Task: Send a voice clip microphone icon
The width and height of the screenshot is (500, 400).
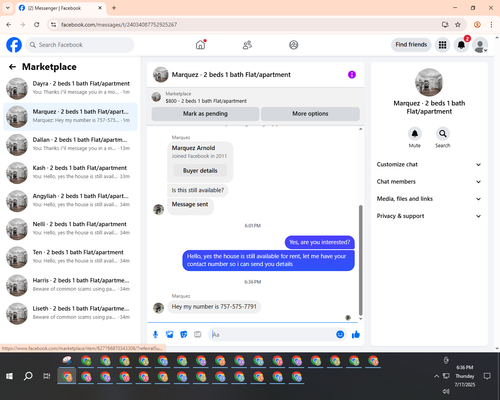Action: click(x=155, y=334)
